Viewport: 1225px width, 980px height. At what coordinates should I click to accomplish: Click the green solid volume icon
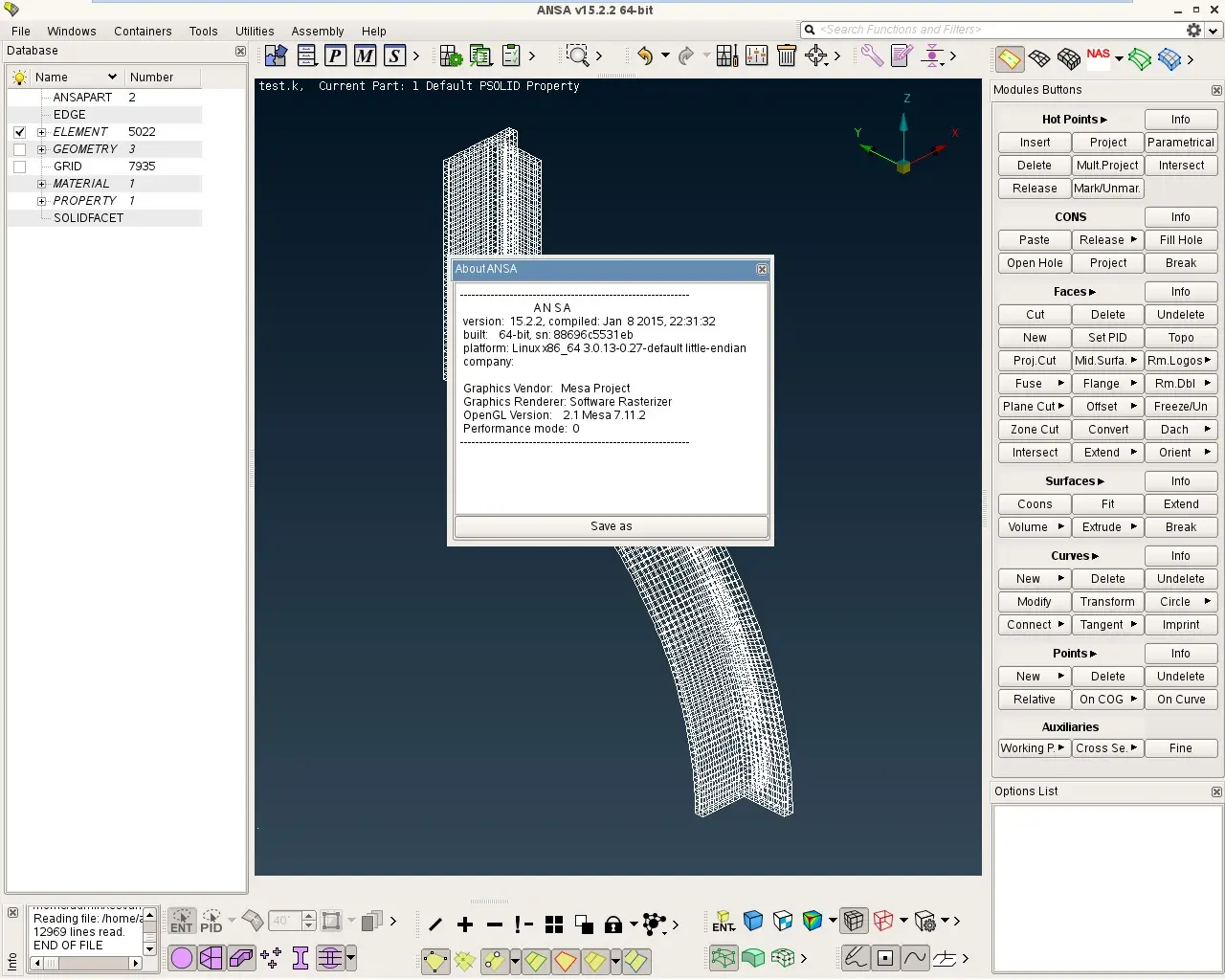(753, 957)
